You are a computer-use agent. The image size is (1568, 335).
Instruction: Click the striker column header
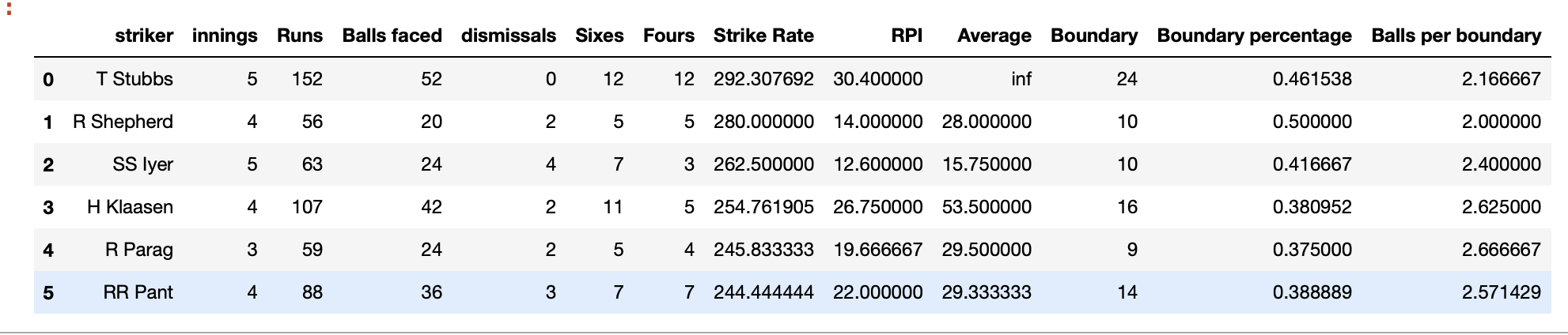point(143,36)
